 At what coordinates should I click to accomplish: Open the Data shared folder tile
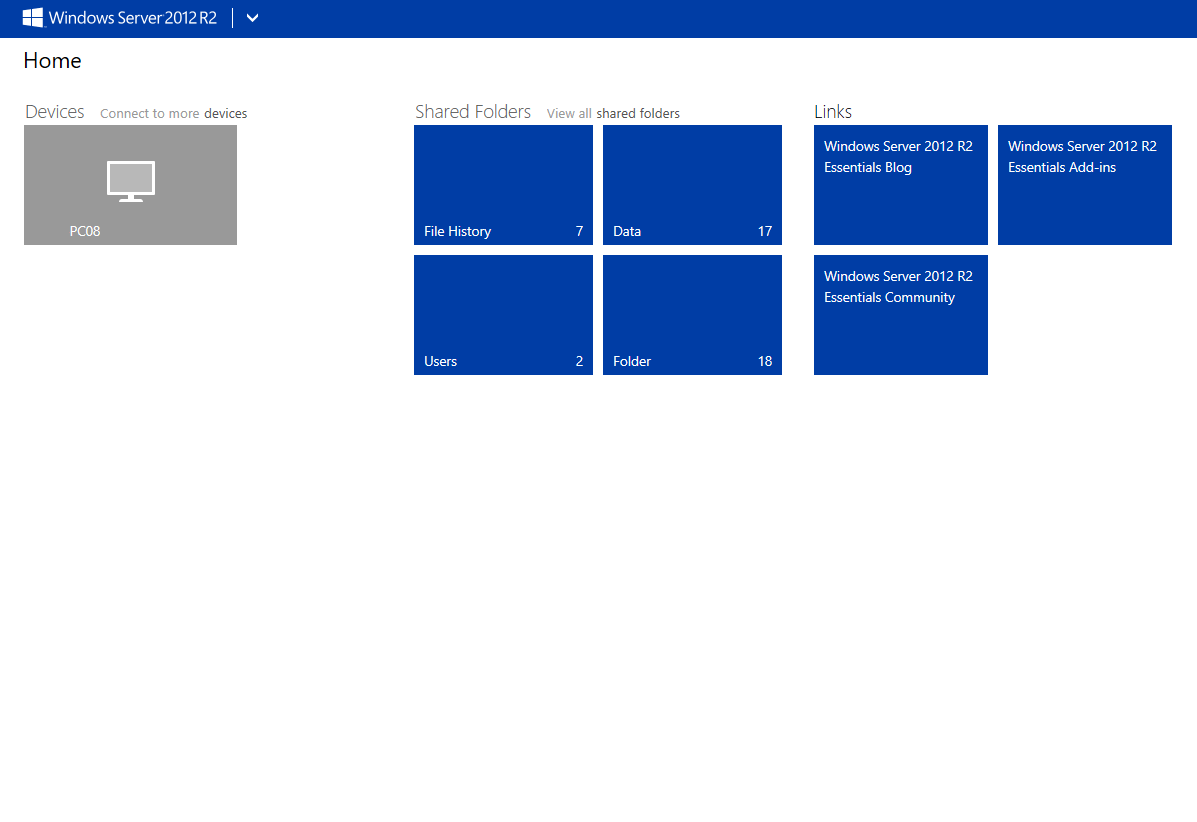(692, 185)
